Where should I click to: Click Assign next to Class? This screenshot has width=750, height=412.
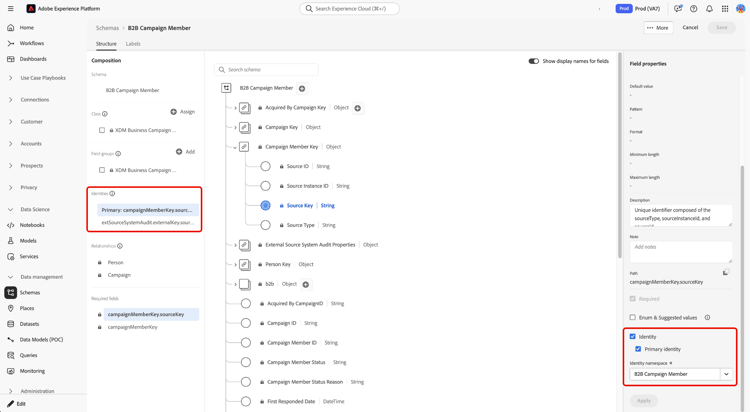click(x=183, y=111)
